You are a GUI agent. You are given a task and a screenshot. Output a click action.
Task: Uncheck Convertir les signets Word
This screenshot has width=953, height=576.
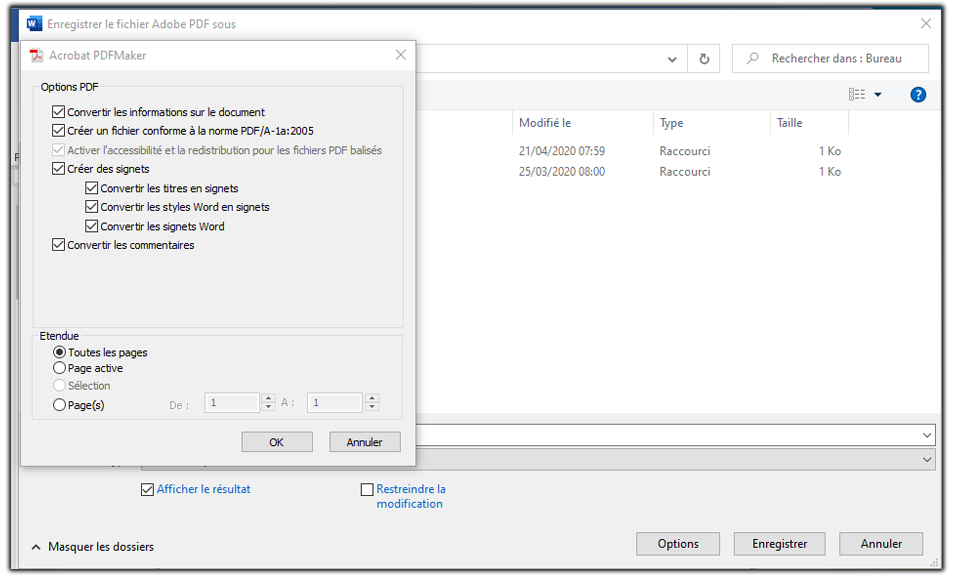pos(93,226)
